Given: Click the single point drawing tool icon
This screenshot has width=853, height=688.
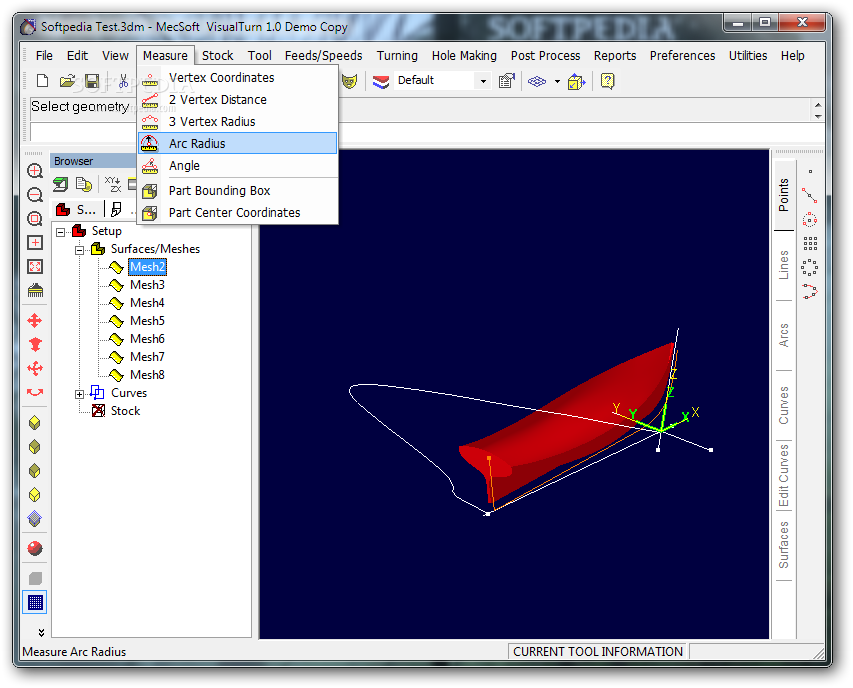Looking at the screenshot, I should (x=810, y=172).
